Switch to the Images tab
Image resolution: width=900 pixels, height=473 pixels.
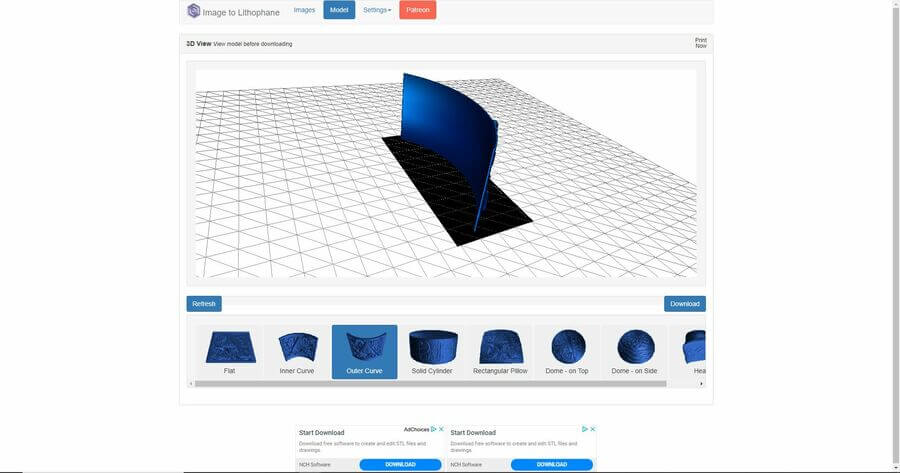coord(304,10)
